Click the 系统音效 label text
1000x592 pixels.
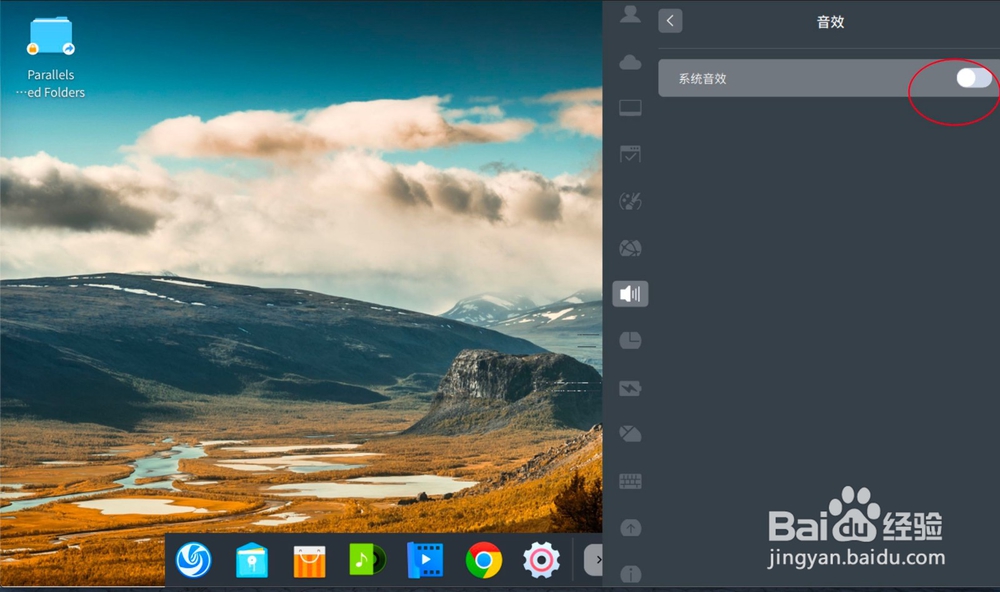(x=702, y=78)
